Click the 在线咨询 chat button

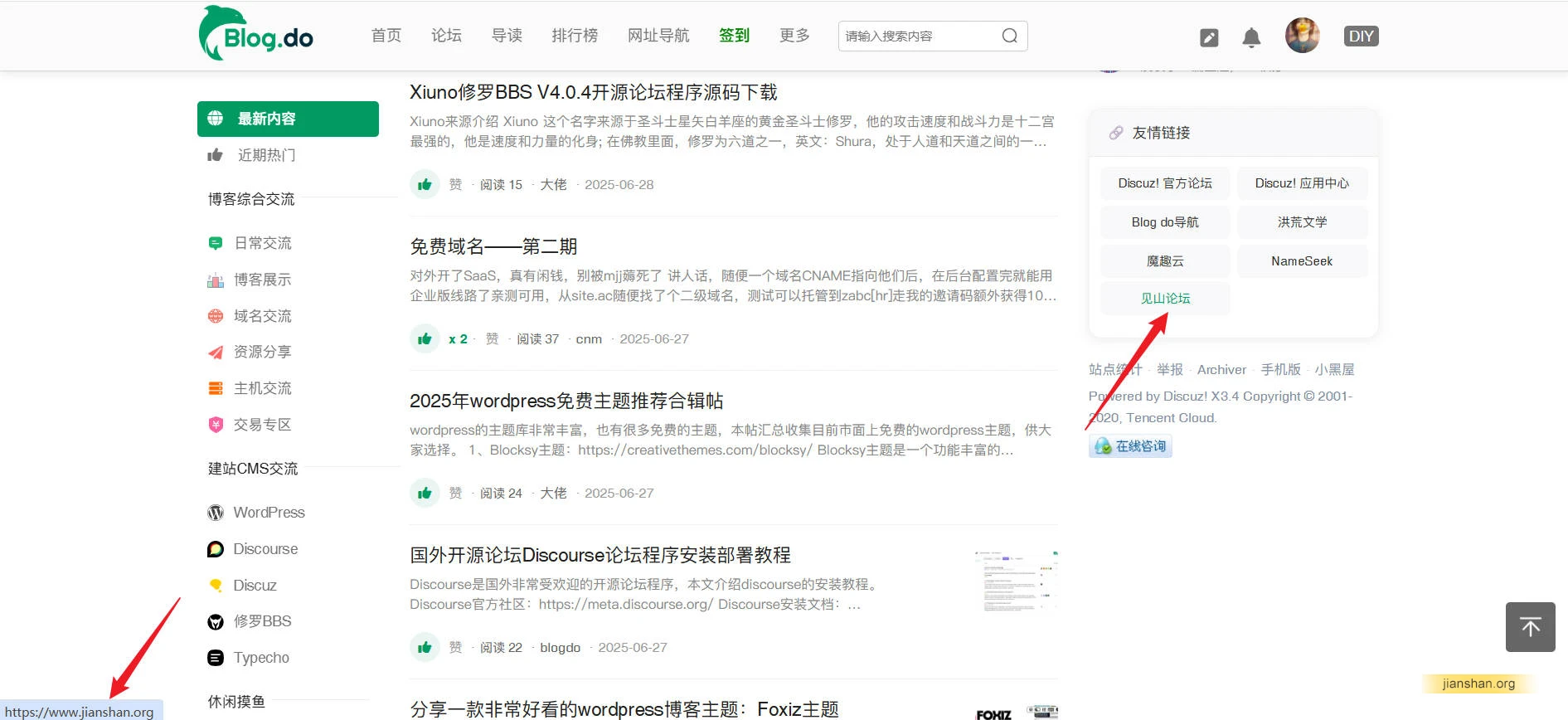click(x=1130, y=446)
